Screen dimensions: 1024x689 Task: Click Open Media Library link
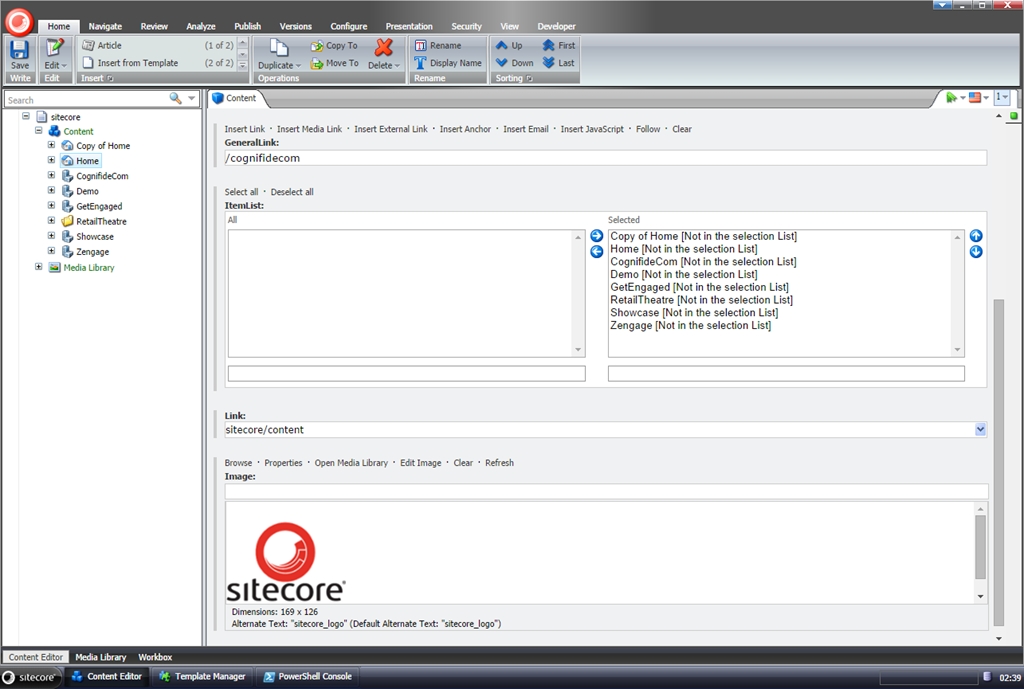click(x=351, y=462)
